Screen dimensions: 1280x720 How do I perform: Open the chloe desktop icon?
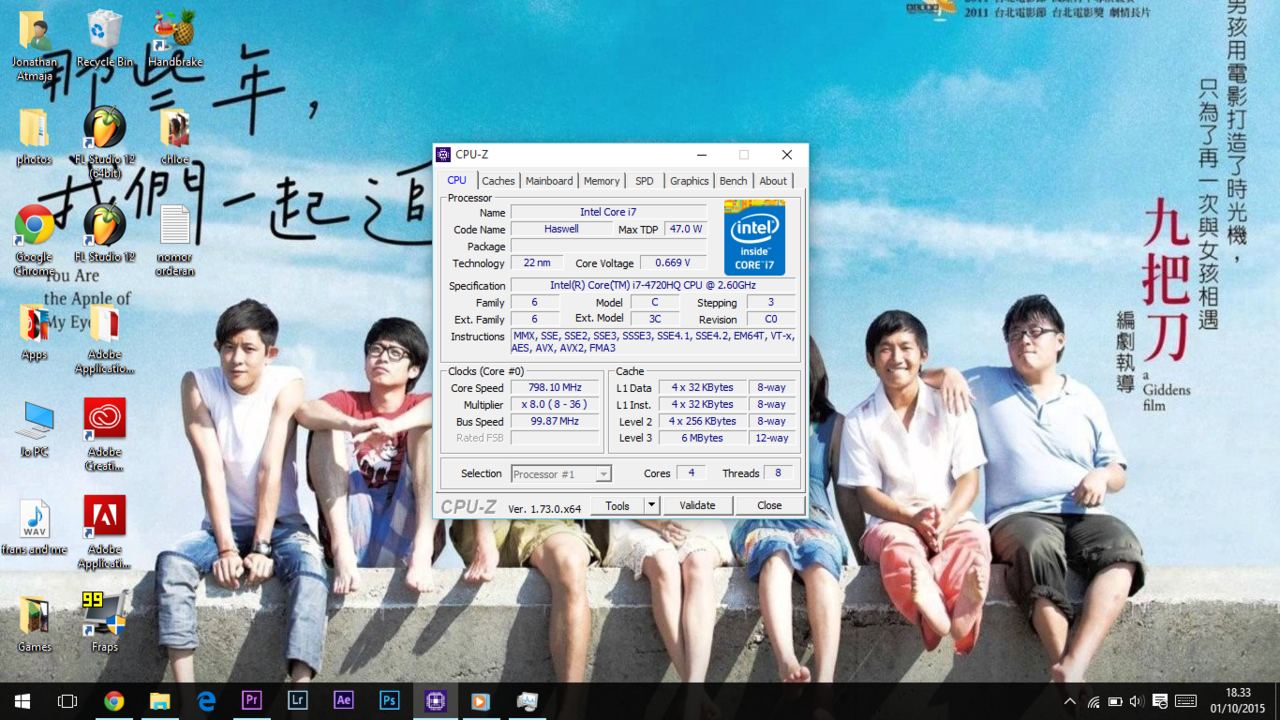coord(175,137)
